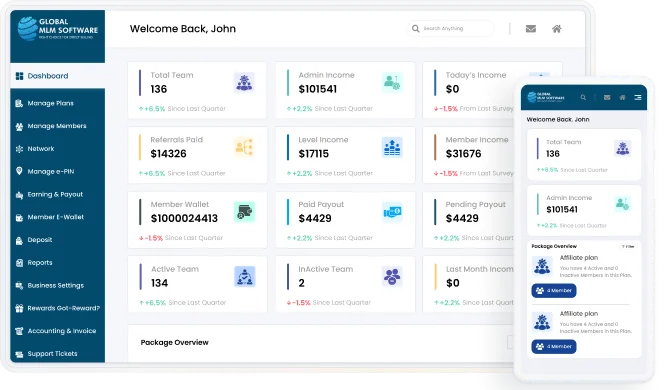Click the Paid Payout card icon
This screenshot has height=390, width=667.
pyautogui.click(x=392, y=212)
